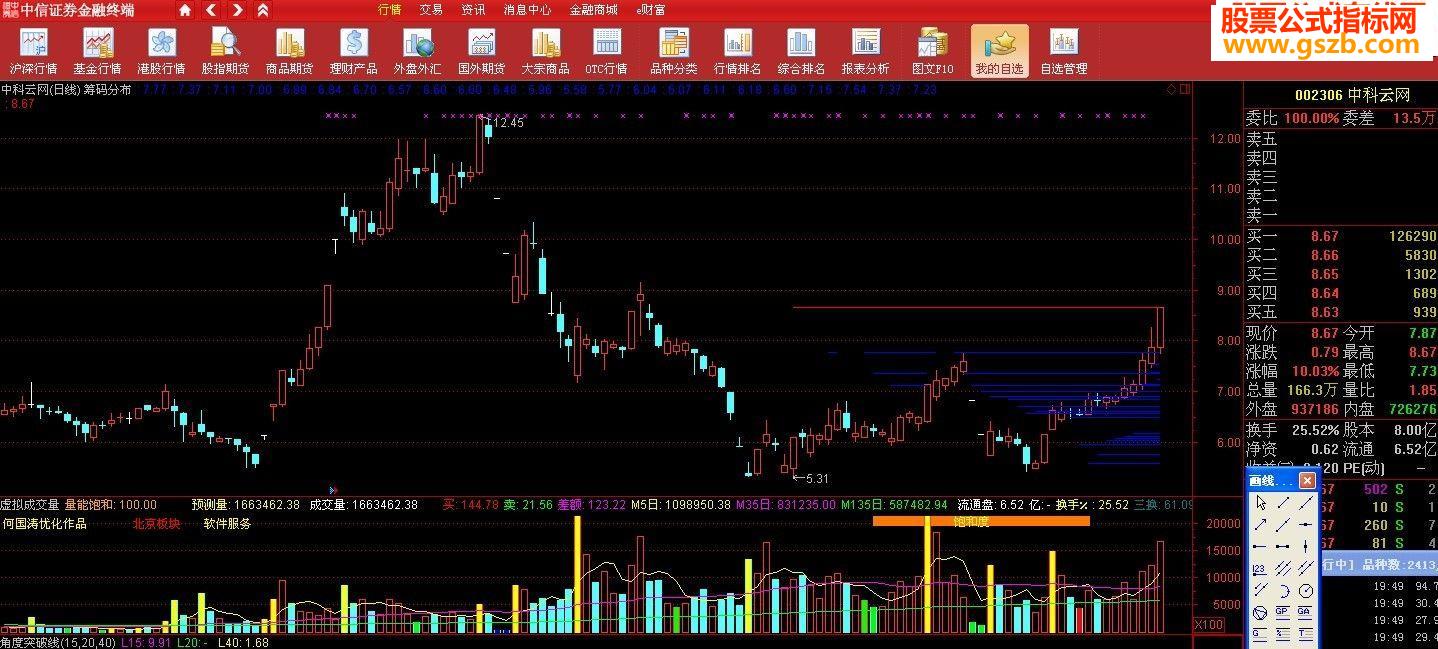Open 品种分类 category icon
This screenshot has width=1438, height=649.
tap(674, 50)
